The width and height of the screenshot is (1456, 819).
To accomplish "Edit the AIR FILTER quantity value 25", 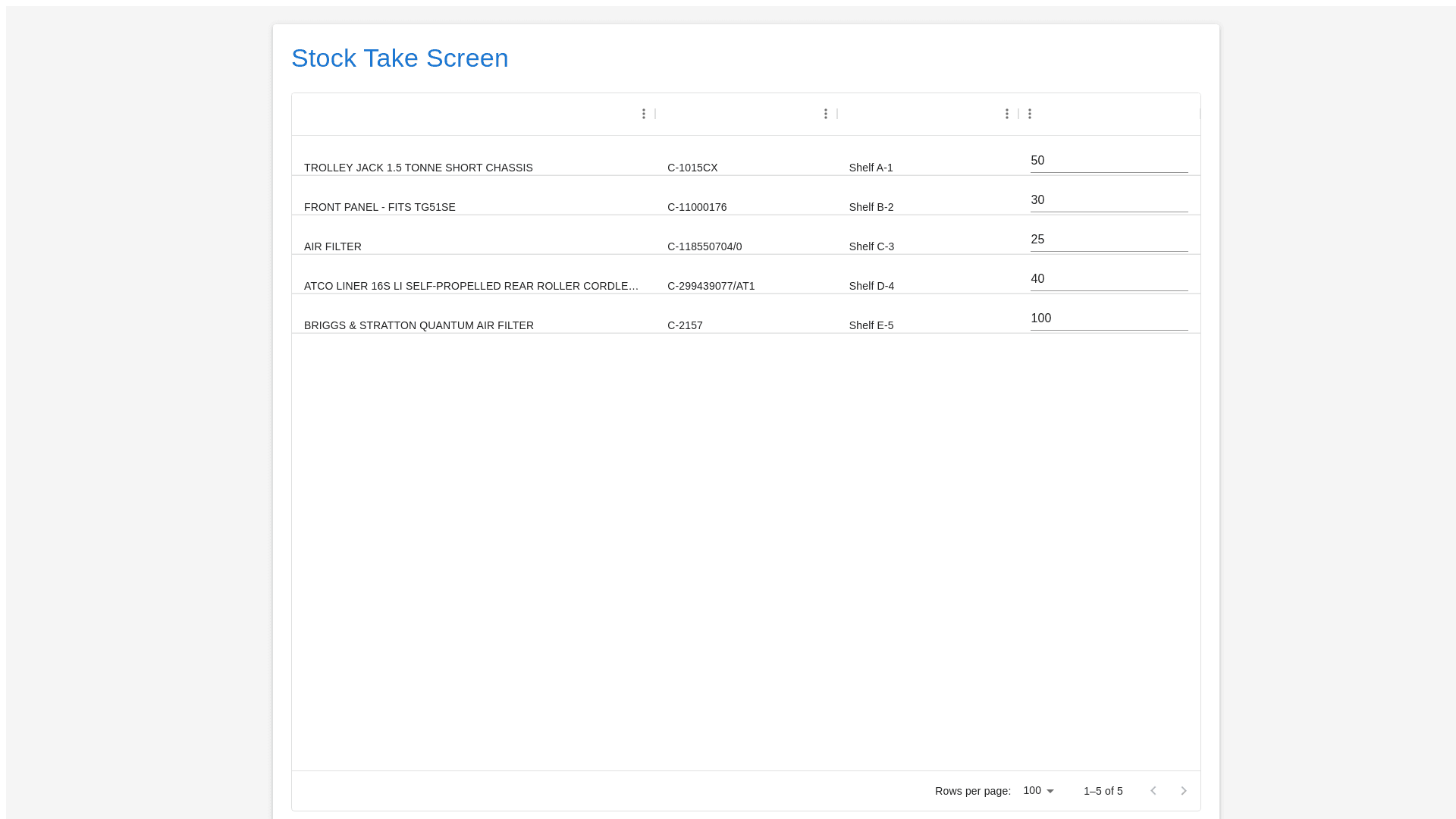I will 1109,239.
